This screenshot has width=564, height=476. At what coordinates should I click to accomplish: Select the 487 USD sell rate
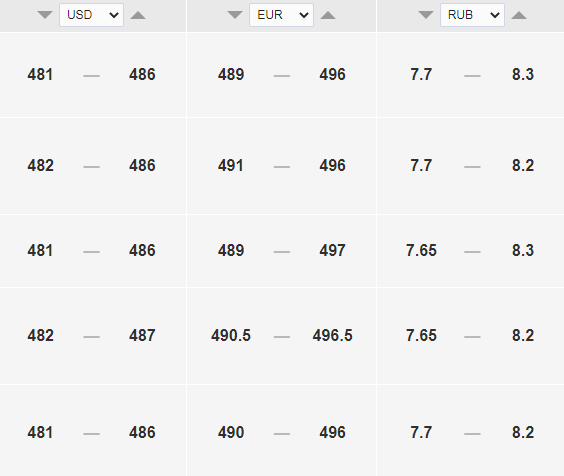(142, 336)
